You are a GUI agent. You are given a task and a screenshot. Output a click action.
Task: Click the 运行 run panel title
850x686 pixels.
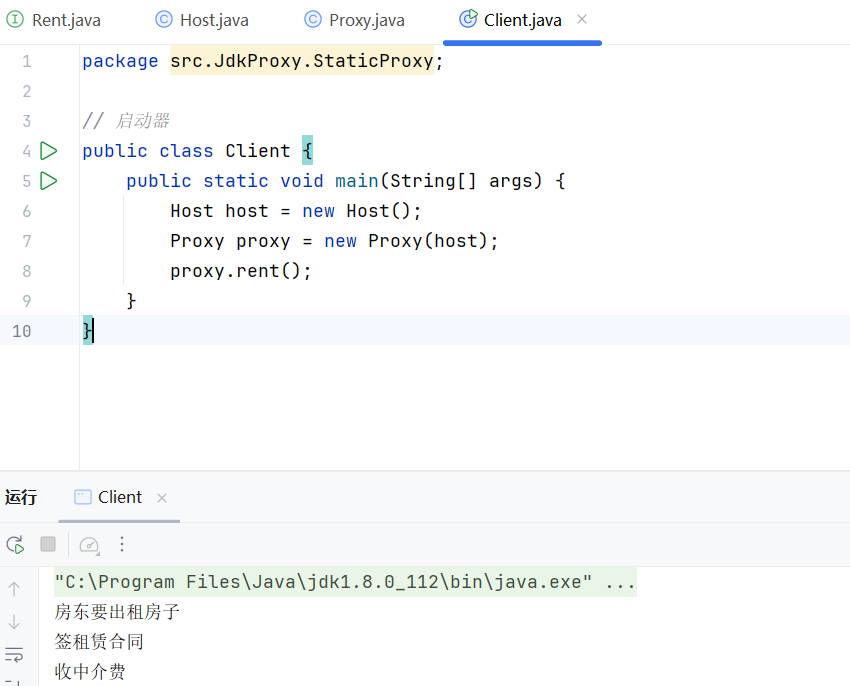click(21, 498)
